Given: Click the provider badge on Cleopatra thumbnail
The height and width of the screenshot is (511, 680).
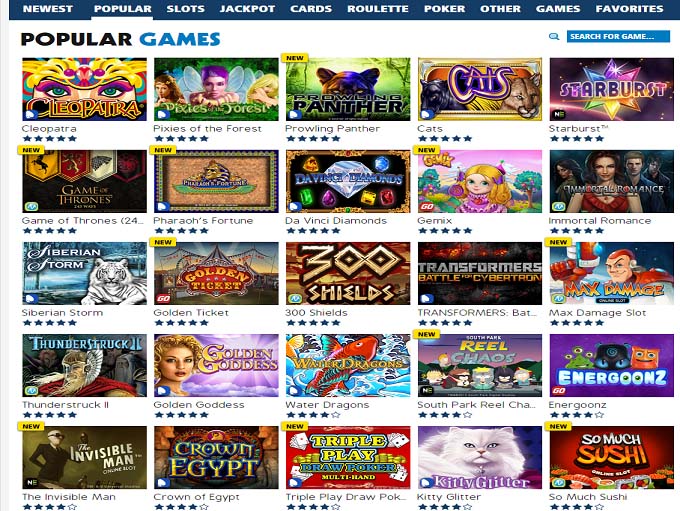Looking at the screenshot, I should point(31,115).
